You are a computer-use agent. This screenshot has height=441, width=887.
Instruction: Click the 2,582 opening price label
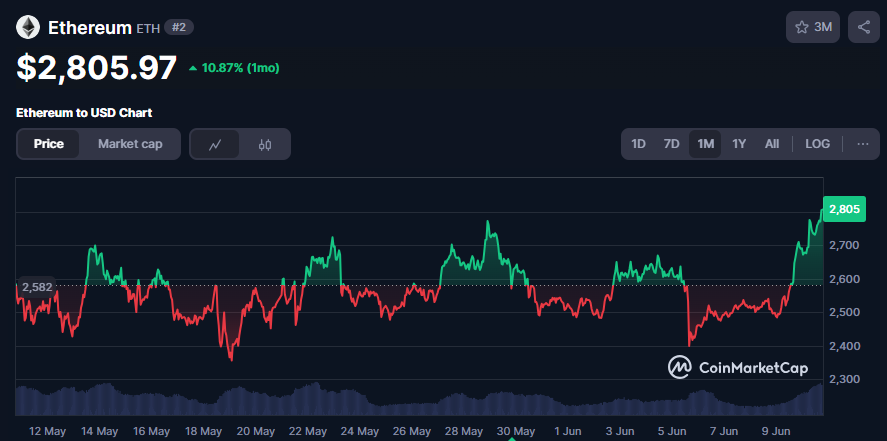pos(37,287)
